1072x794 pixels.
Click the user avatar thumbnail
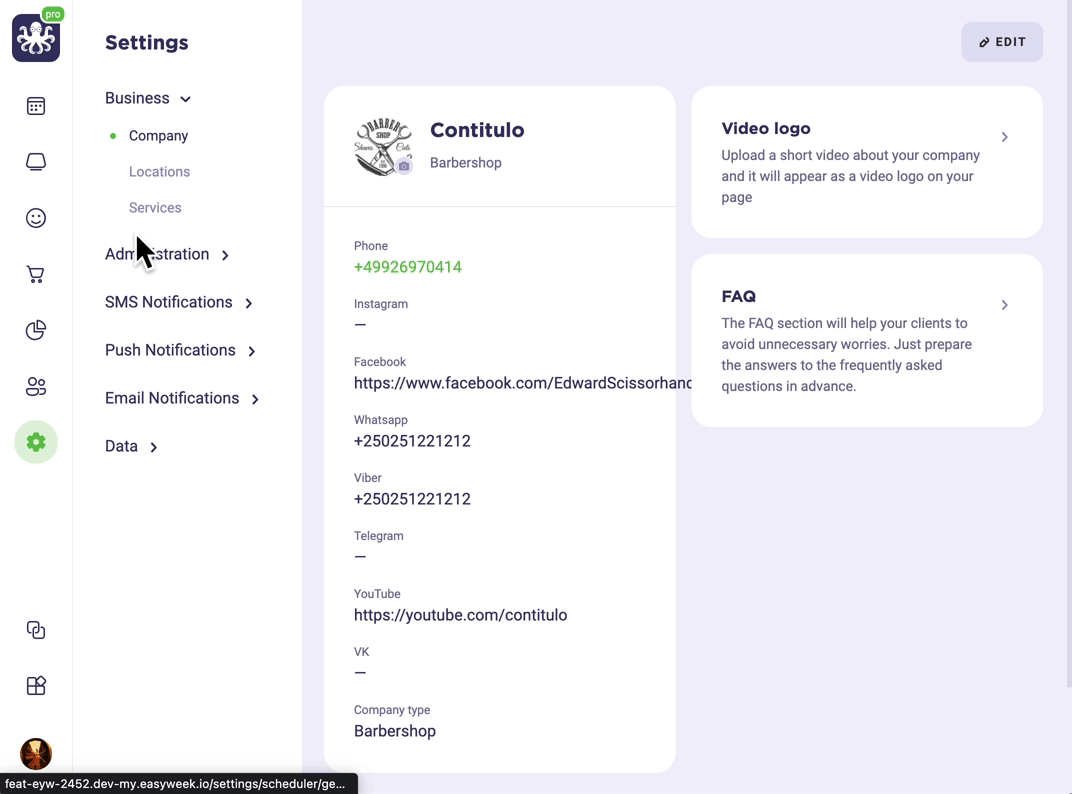(36, 754)
